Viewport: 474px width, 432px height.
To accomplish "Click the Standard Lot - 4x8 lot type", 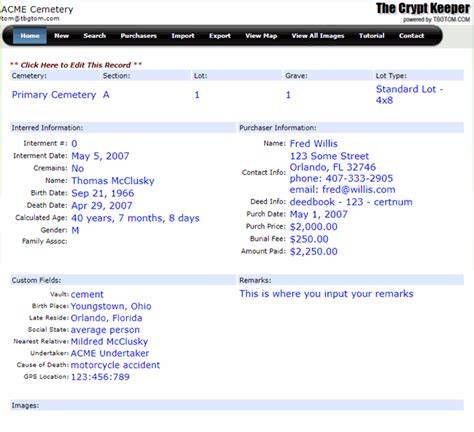I will (x=409, y=95).
